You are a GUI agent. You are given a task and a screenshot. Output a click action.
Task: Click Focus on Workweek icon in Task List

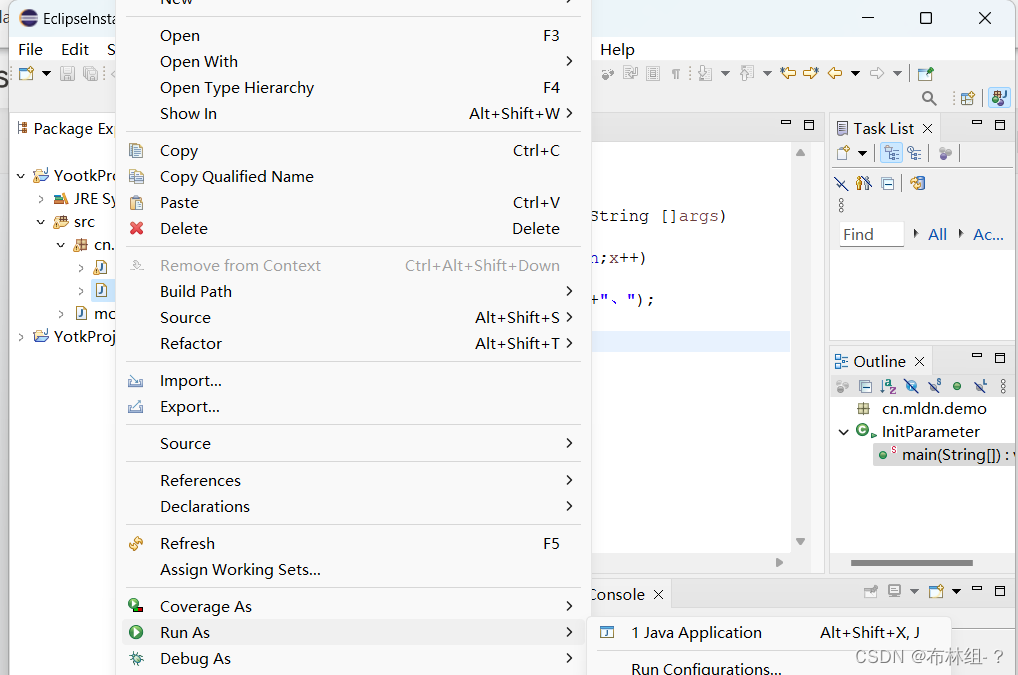(945, 153)
